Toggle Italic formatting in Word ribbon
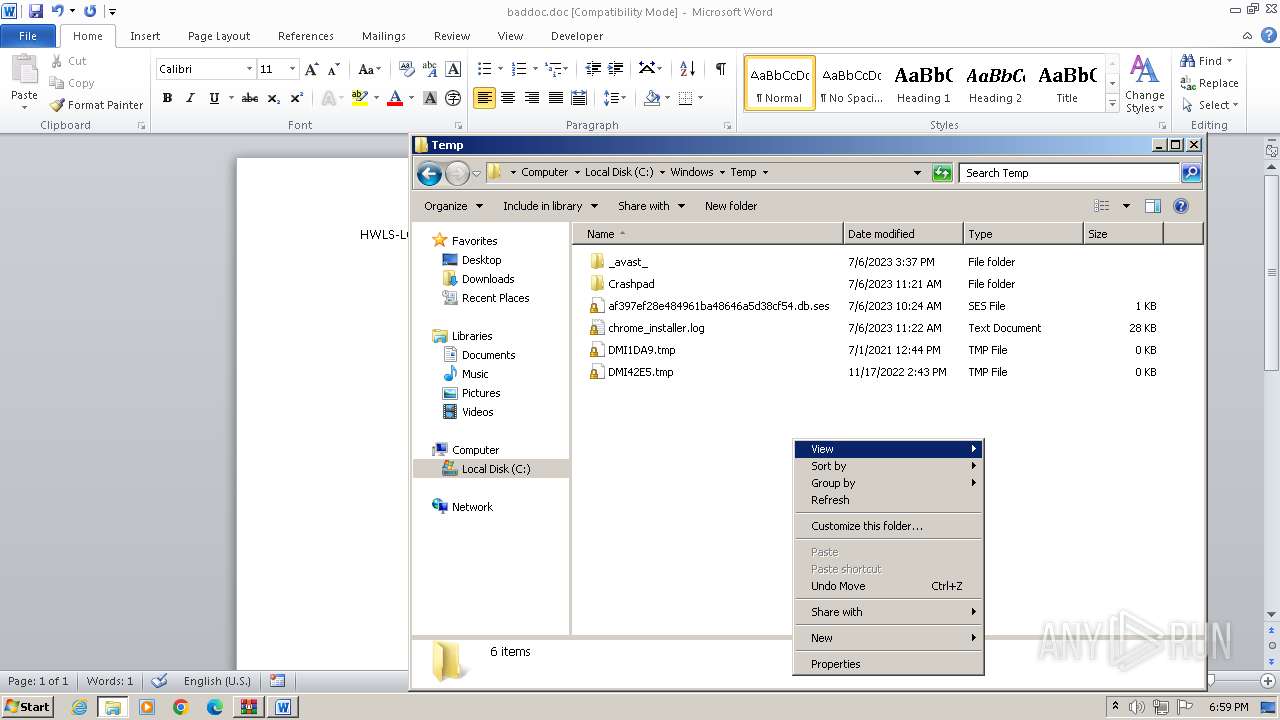The height and width of the screenshot is (720, 1280). (190, 98)
